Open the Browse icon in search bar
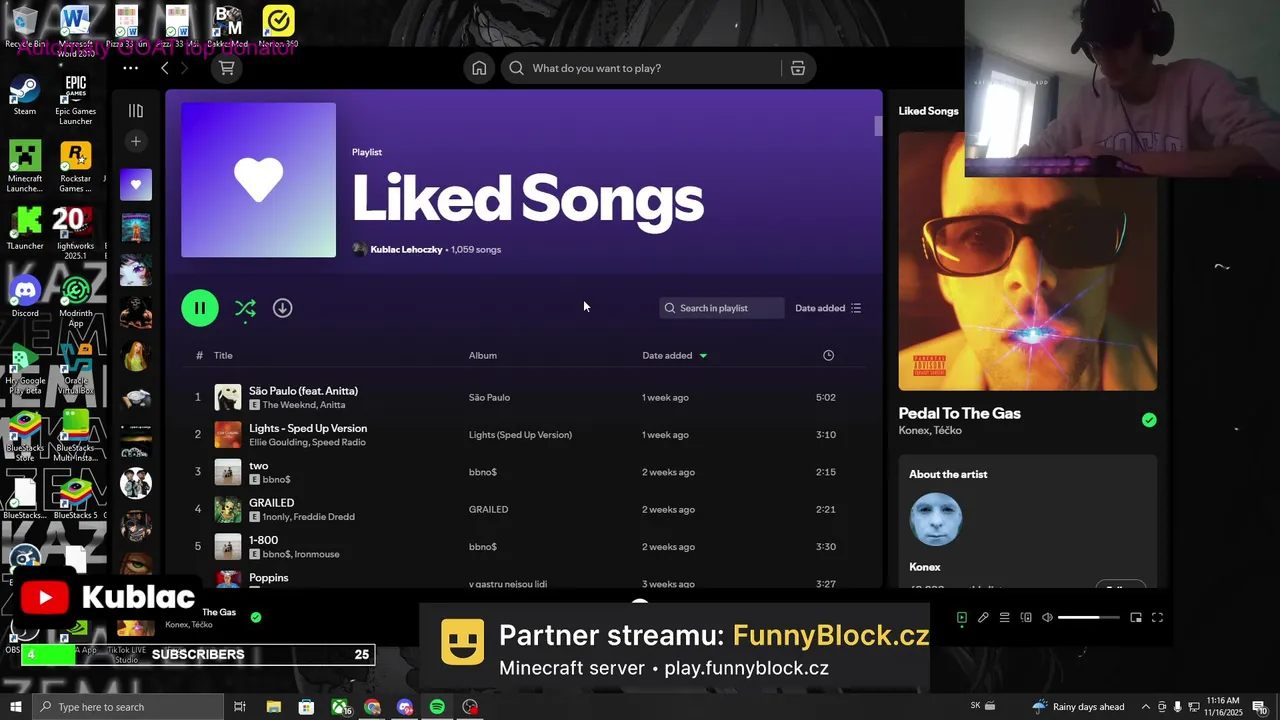 click(797, 68)
